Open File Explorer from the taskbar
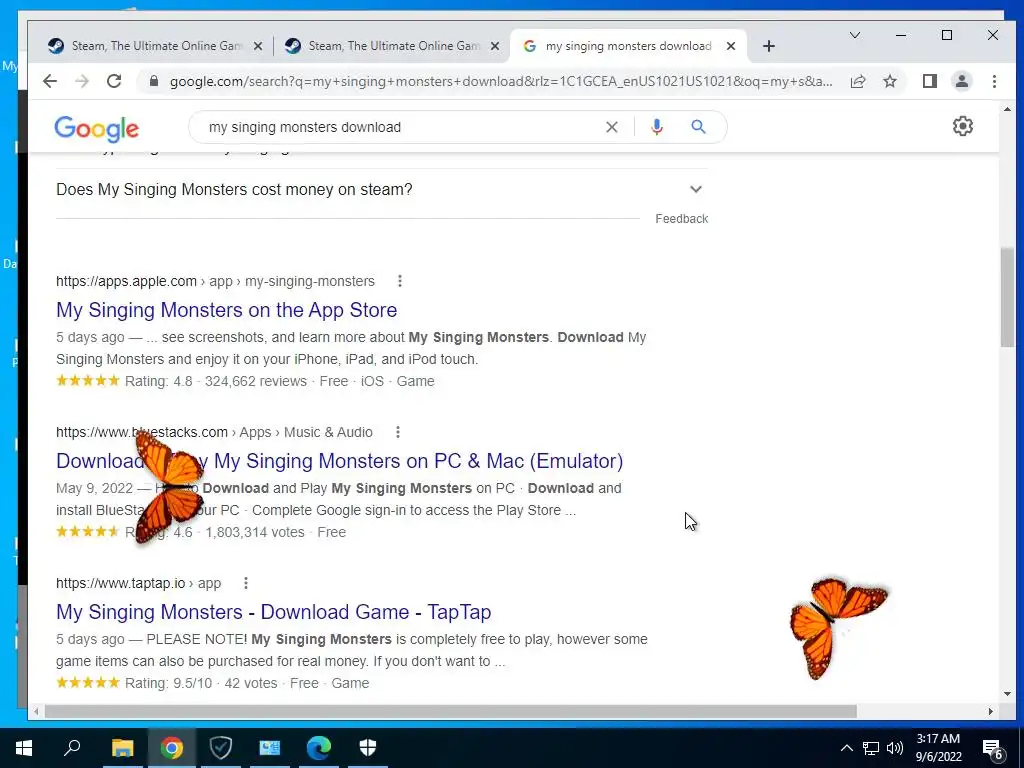The height and width of the screenshot is (768, 1024). click(x=122, y=748)
